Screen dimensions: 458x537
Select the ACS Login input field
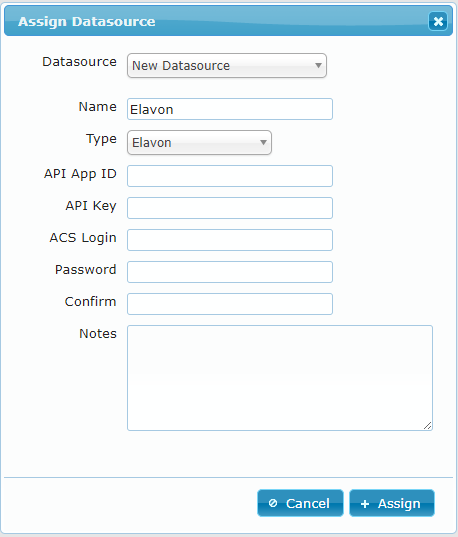[x=230, y=240]
